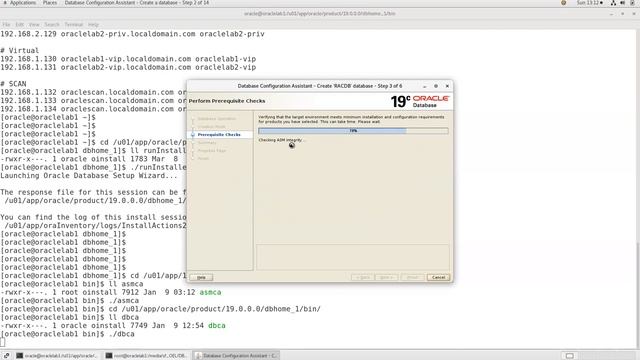Open the terminal's View menu
The width and height of the screenshot is (640, 360).
34,24
